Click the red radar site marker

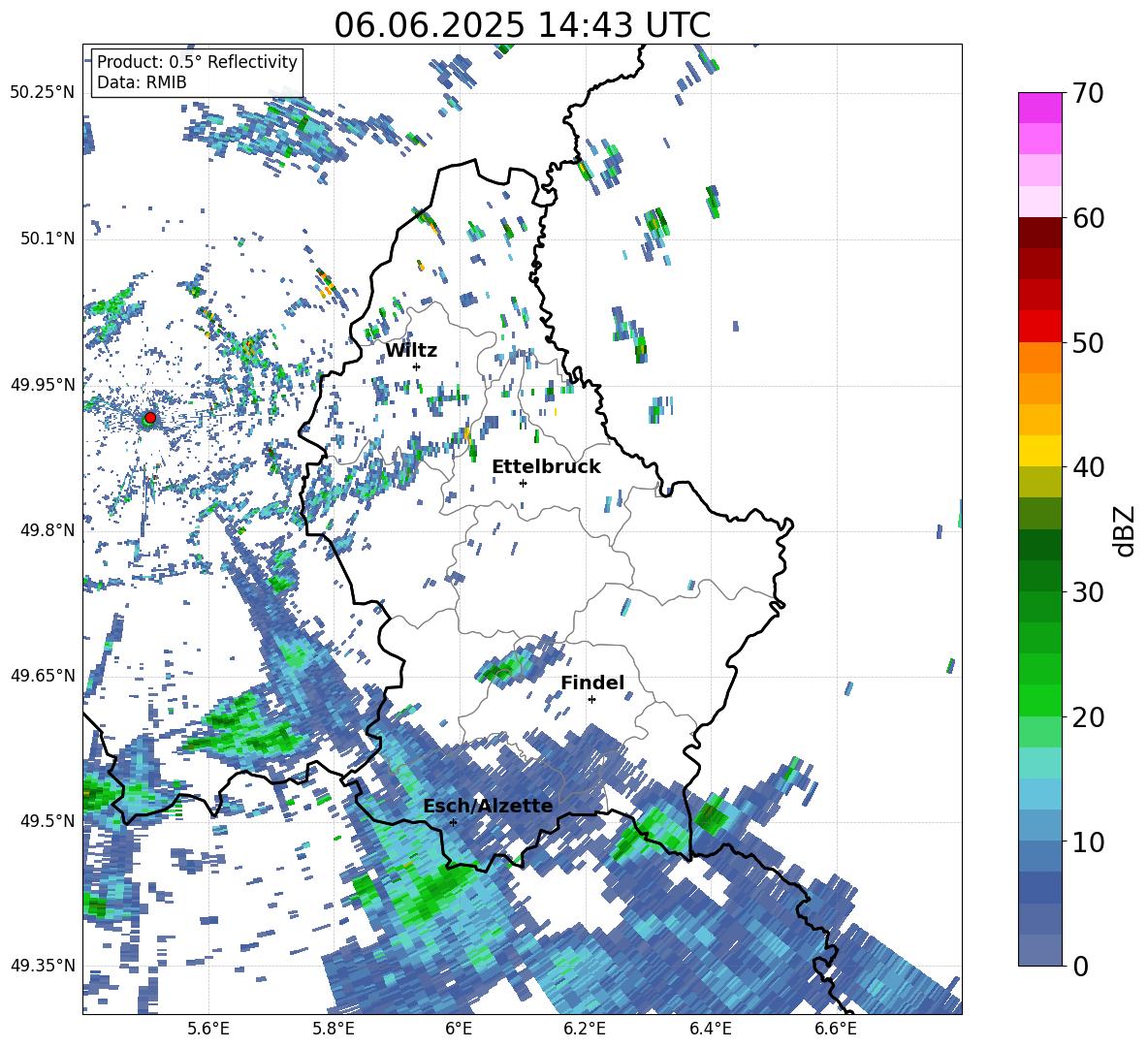(x=150, y=418)
